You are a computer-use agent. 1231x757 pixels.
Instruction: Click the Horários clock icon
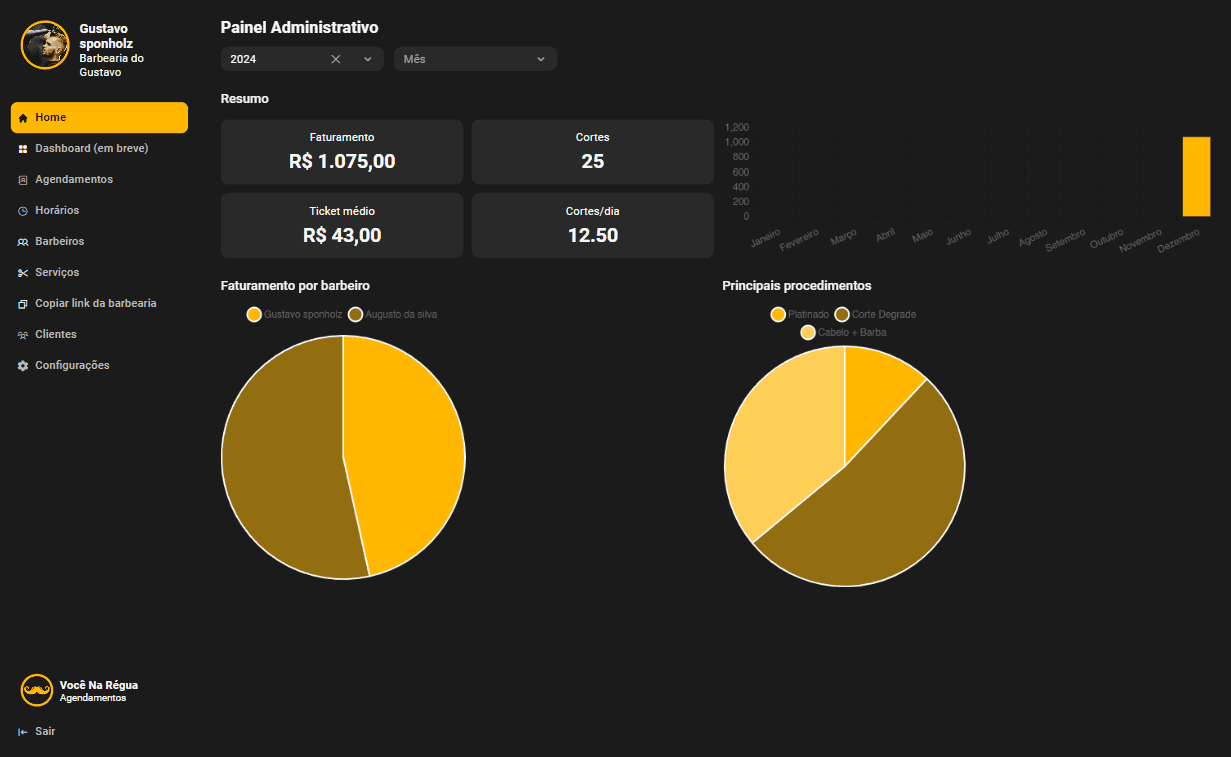(23, 211)
